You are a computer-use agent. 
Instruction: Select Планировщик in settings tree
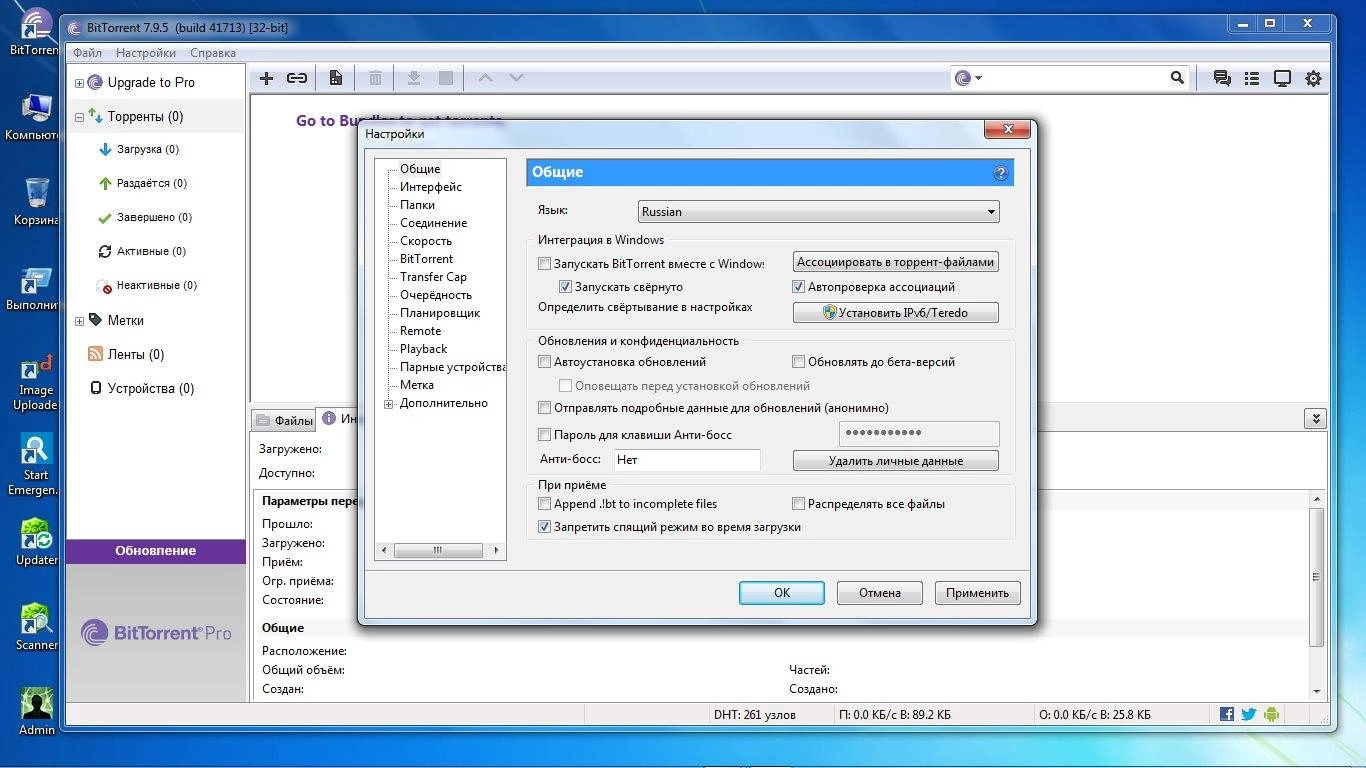pyautogui.click(x=440, y=313)
